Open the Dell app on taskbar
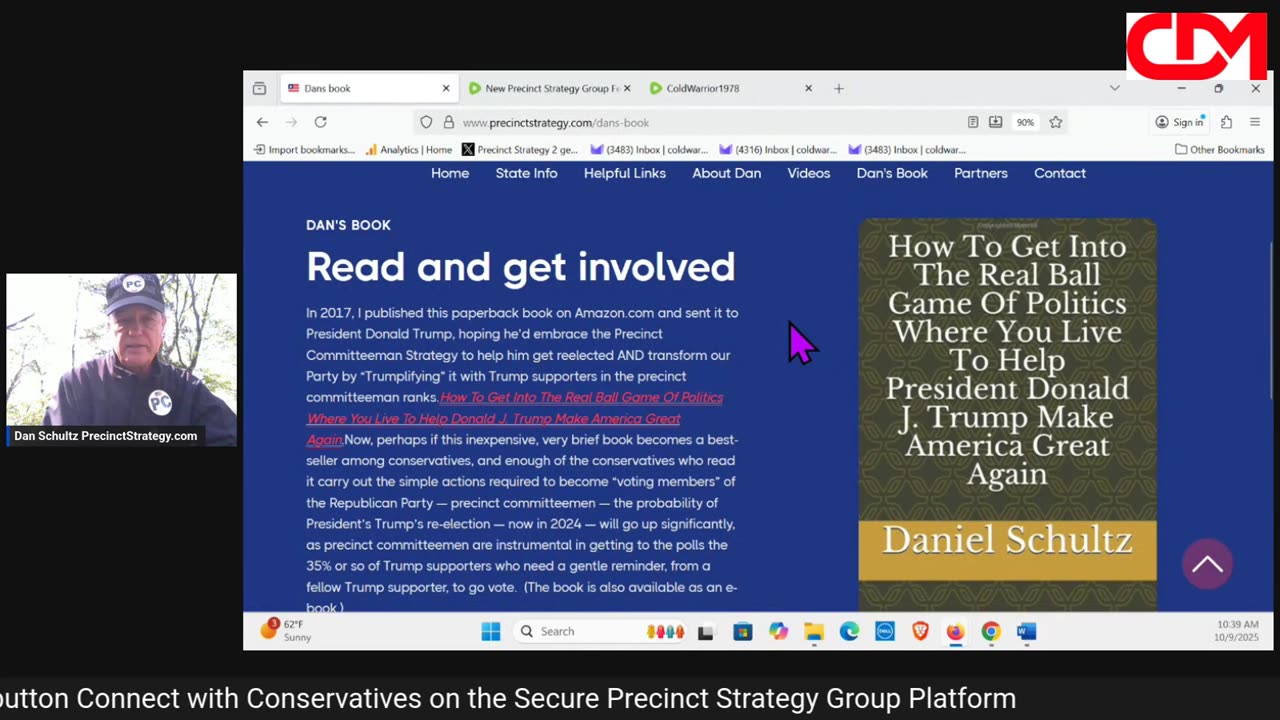1280x720 pixels. (885, 631)
